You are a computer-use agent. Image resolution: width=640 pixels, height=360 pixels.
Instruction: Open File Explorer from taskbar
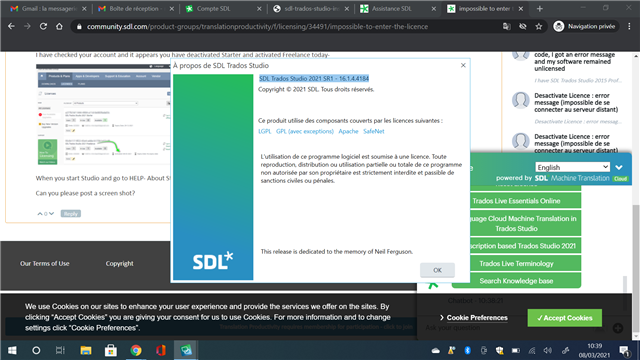pos(86,350)
